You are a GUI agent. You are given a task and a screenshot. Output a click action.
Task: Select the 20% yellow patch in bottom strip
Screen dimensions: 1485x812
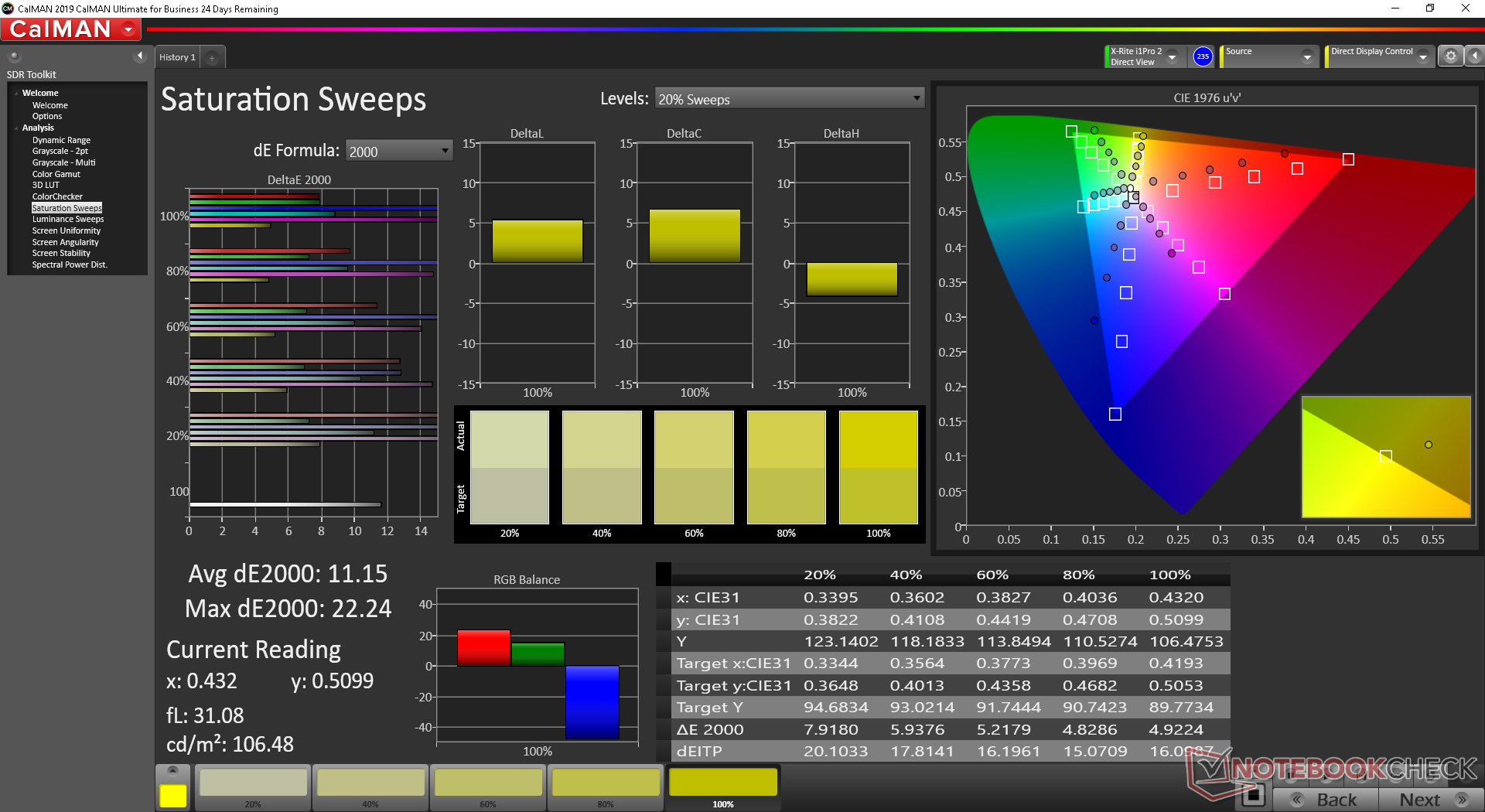(253, 787)
